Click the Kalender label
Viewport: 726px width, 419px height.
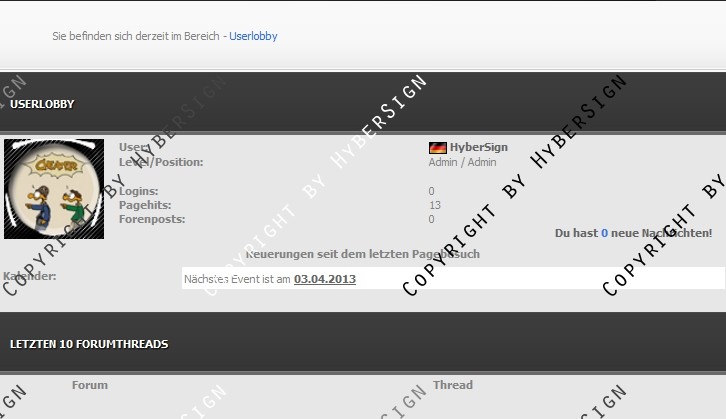(x=30, y=276)
